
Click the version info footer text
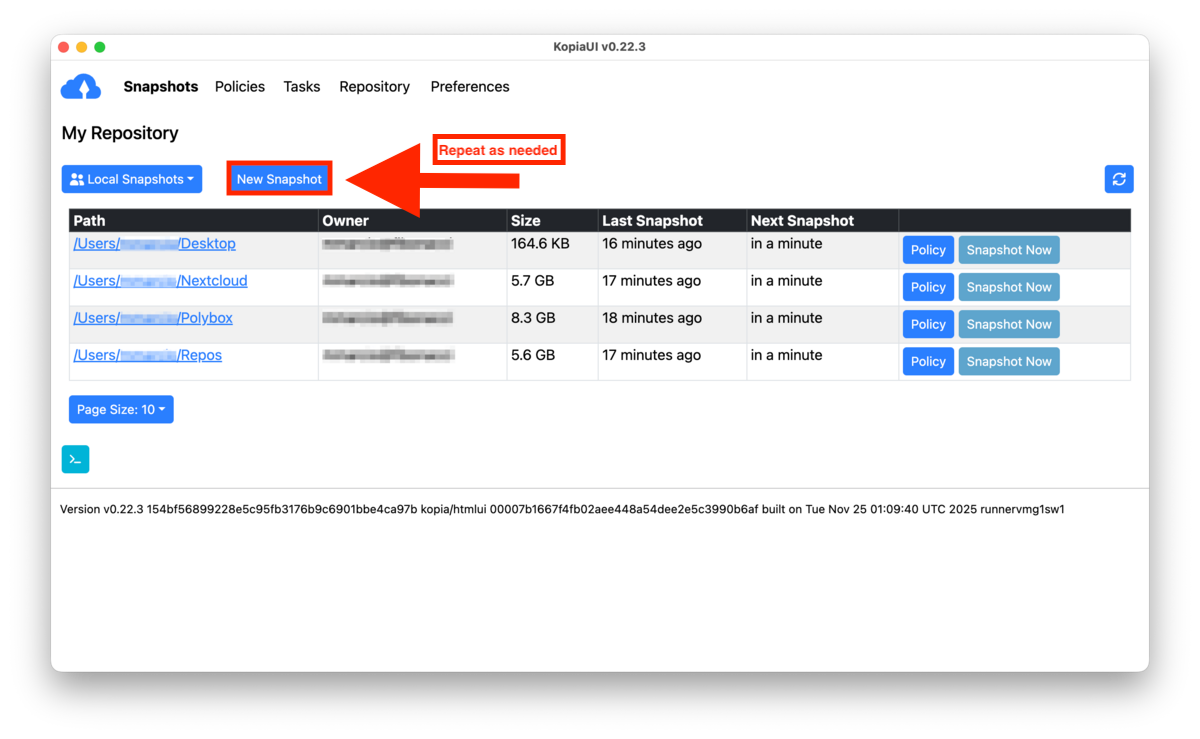coord(562,509)
